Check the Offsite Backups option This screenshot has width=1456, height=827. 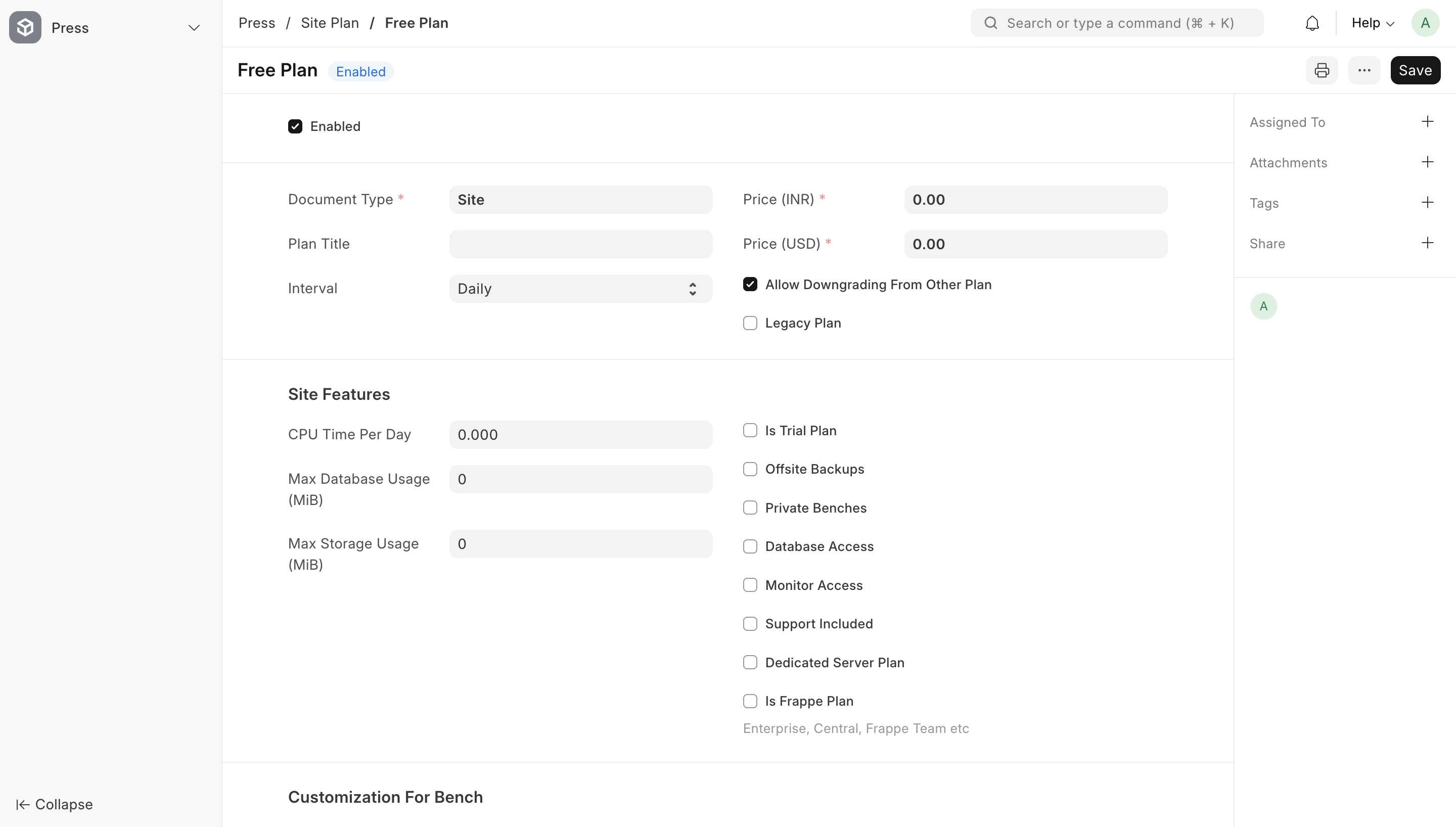[x=750, y=469]
